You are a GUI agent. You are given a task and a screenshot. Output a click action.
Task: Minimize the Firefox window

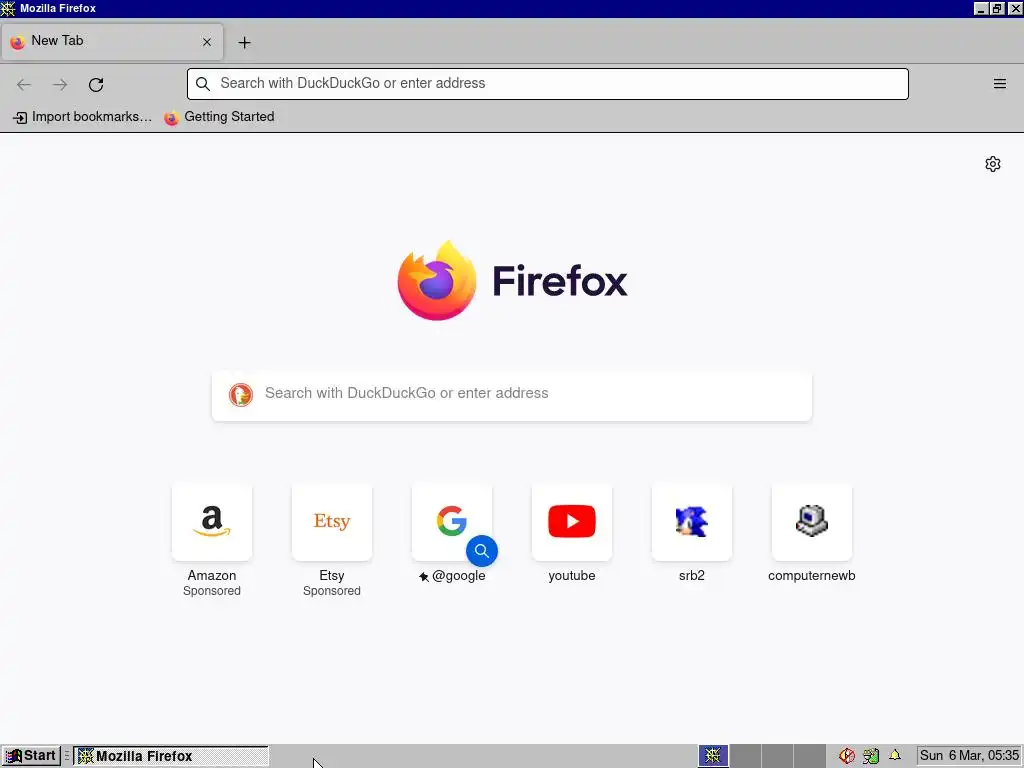[980, 8]
